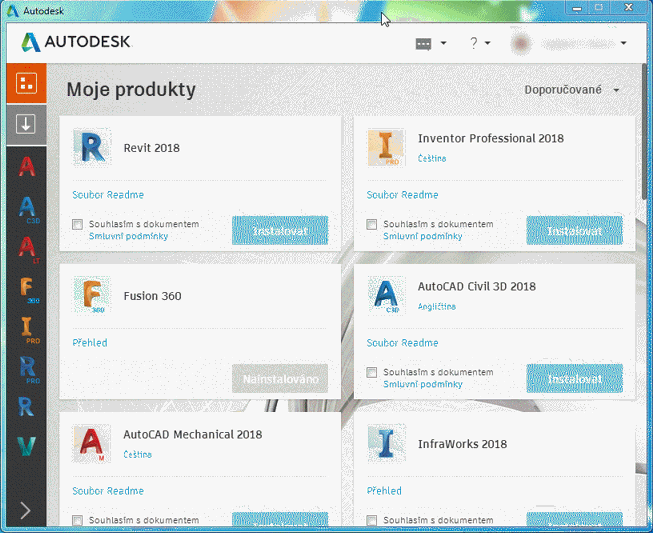Click the Autodesk window title bar icon
The image size is (653, 533).
[12, 10]
